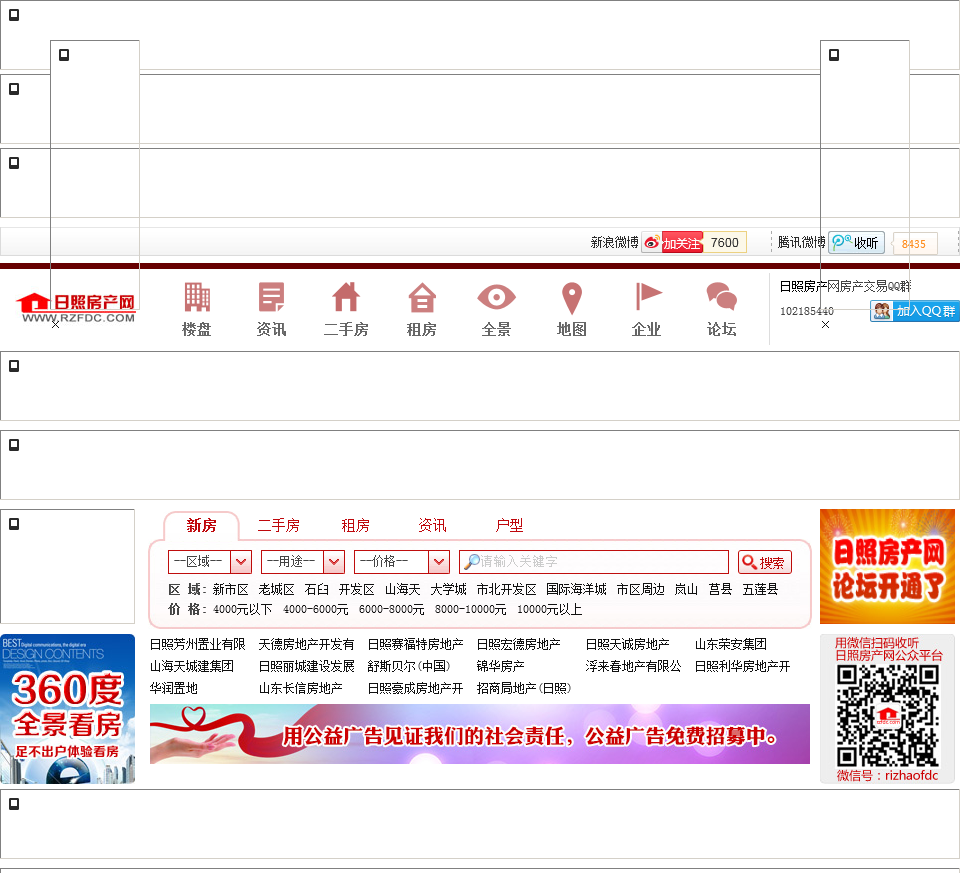Filter price 4000-6000元
The width and height of the screenshot is (960, 873).
click(x=316, y=610)
